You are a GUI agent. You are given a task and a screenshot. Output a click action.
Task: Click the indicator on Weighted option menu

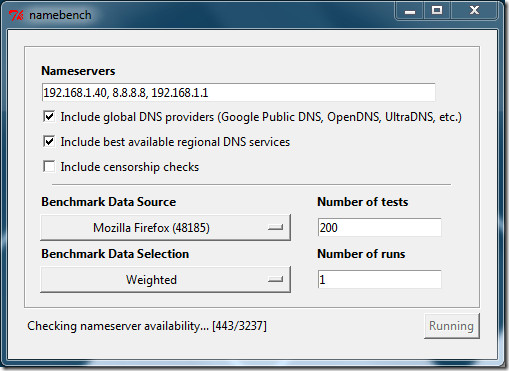pyautogui.click(x=275, y=280)
